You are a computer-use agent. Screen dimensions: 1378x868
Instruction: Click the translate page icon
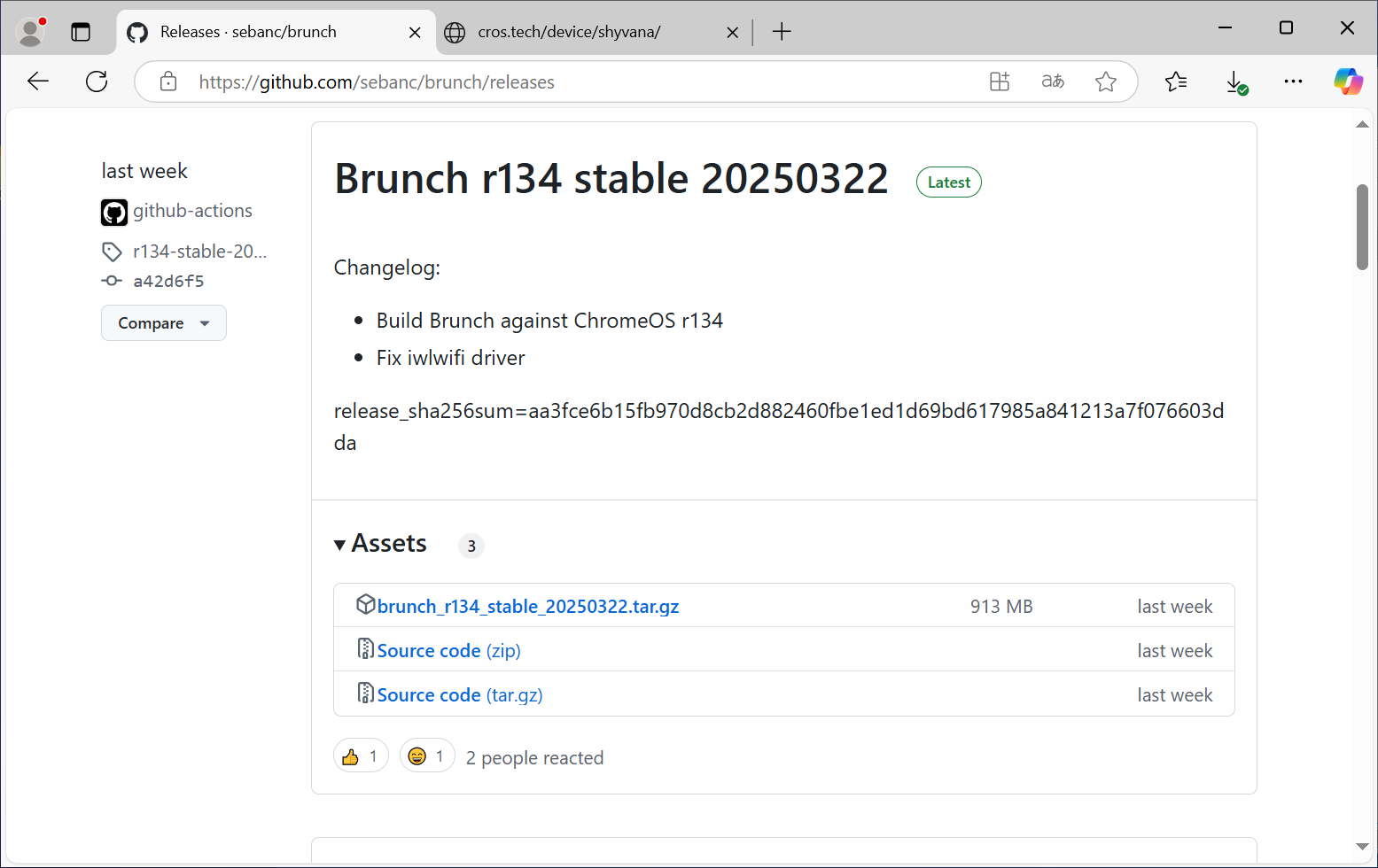click(x=1053, y=81)
